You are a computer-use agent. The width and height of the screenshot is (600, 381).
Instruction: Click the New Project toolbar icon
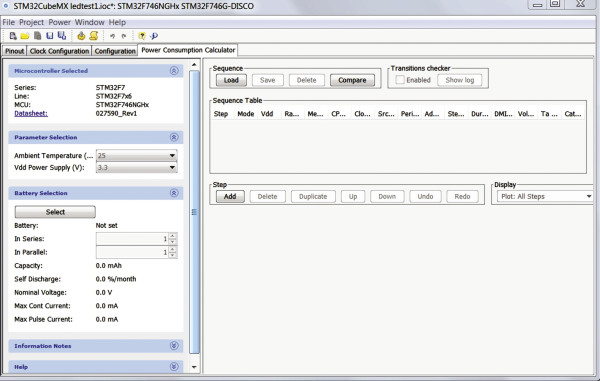13,36
